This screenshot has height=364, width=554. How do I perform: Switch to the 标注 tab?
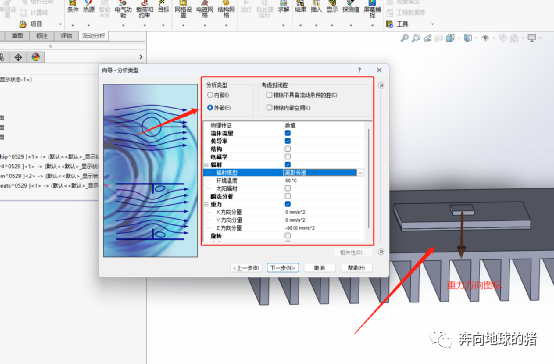(42, 36)
